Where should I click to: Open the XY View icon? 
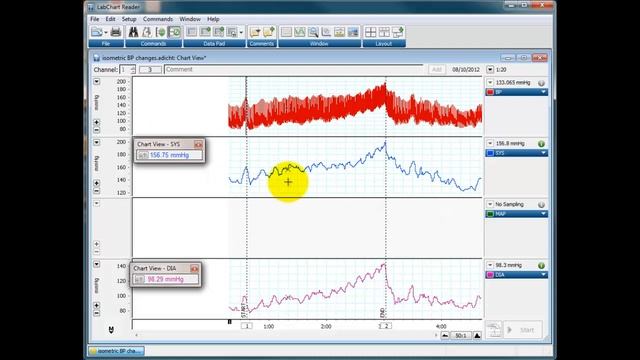pos(326,32)
